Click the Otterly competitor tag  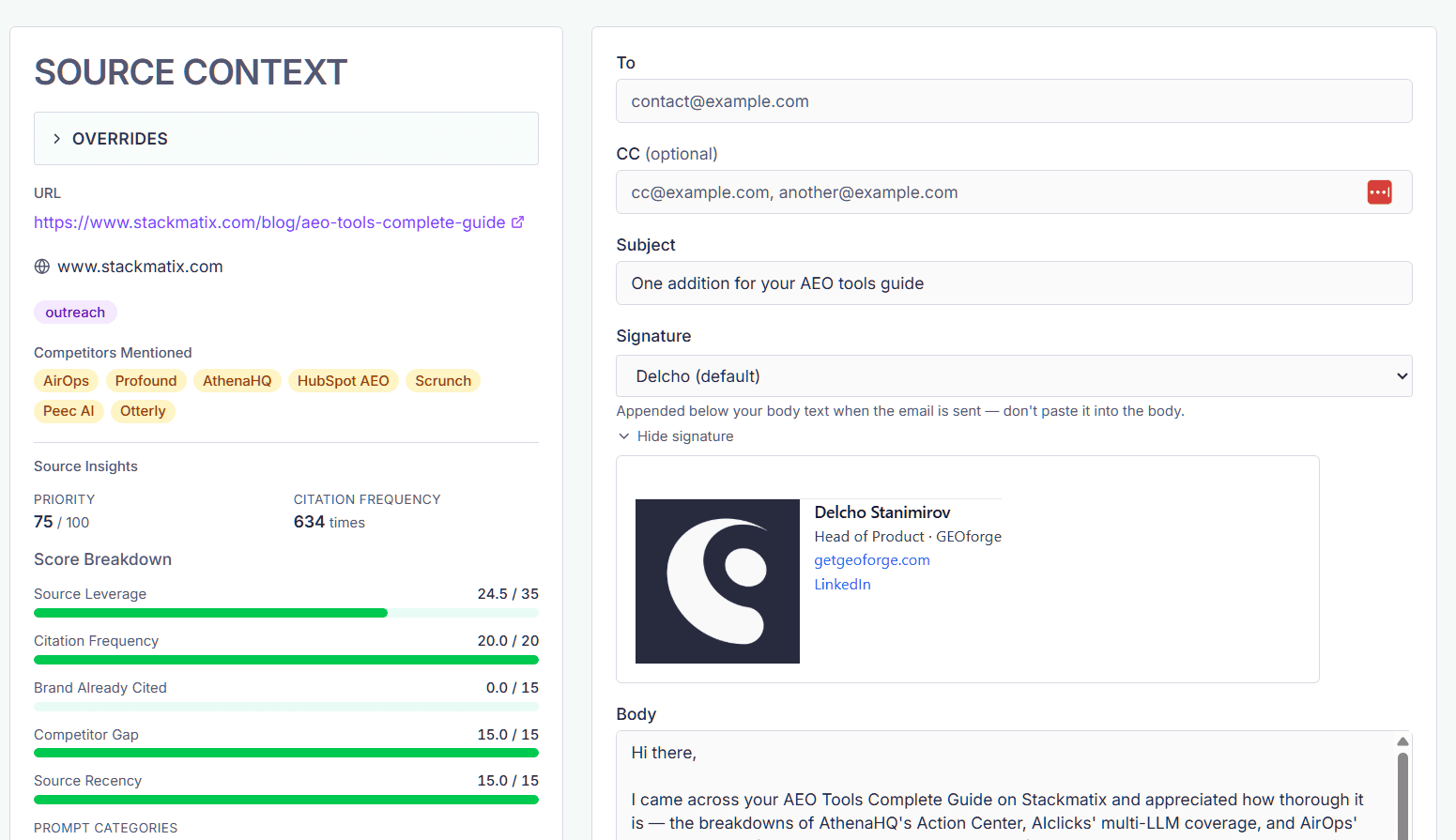pyautogui.click(x=143, y=411)
